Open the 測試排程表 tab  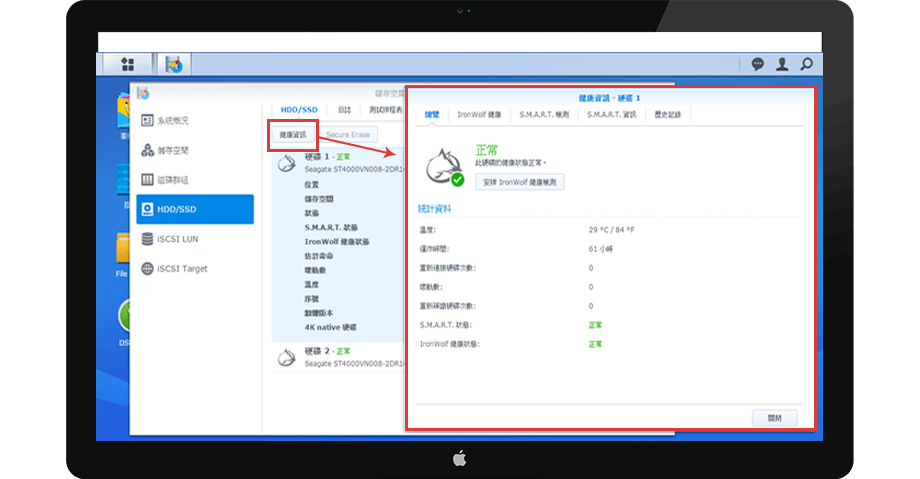(386, 110)
